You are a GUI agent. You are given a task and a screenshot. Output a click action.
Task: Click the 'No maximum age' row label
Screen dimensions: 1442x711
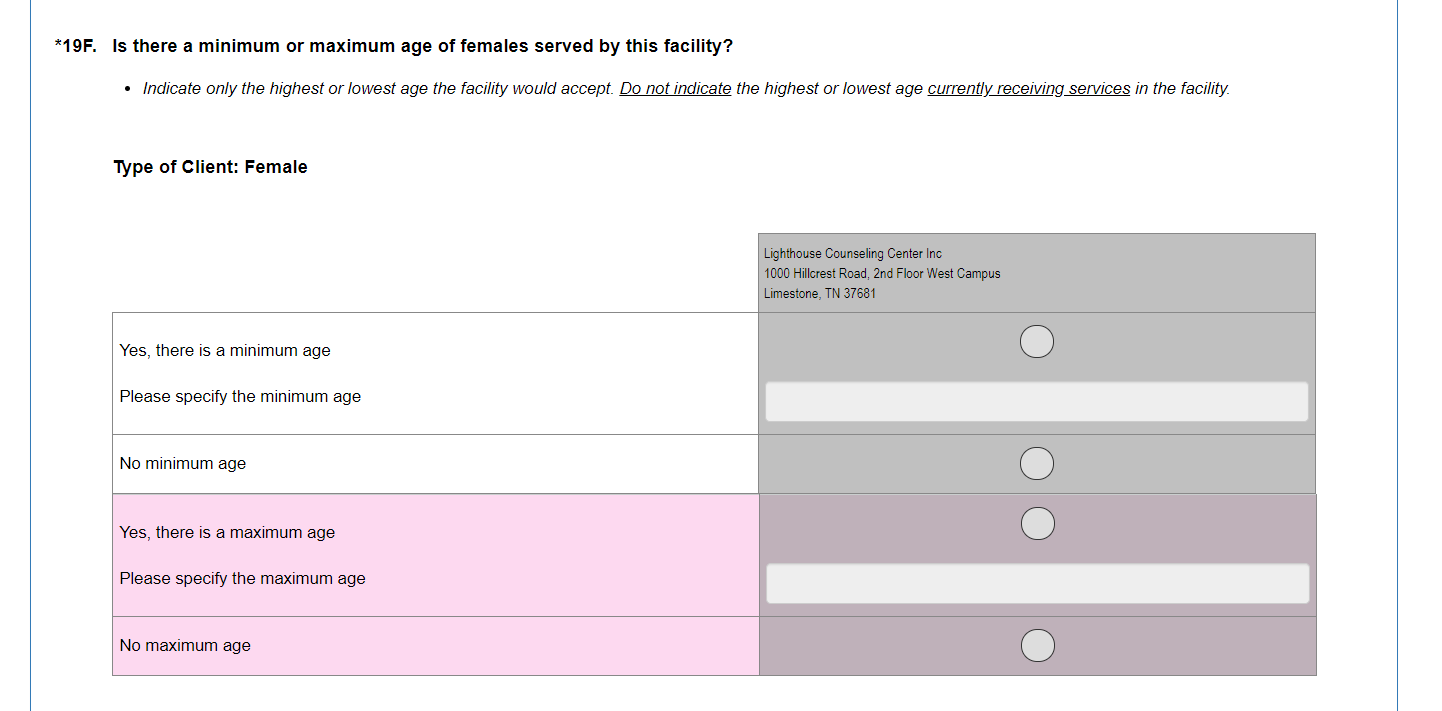click(x=185, y=646)
